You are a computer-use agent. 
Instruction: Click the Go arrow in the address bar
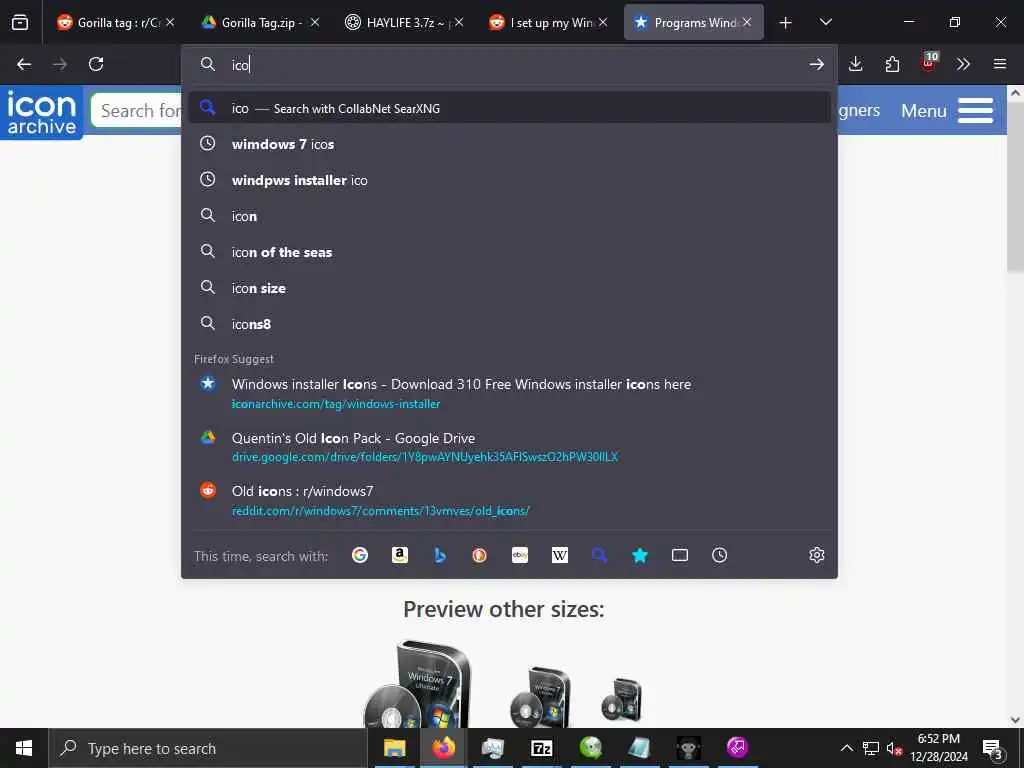tap(816, 64)
